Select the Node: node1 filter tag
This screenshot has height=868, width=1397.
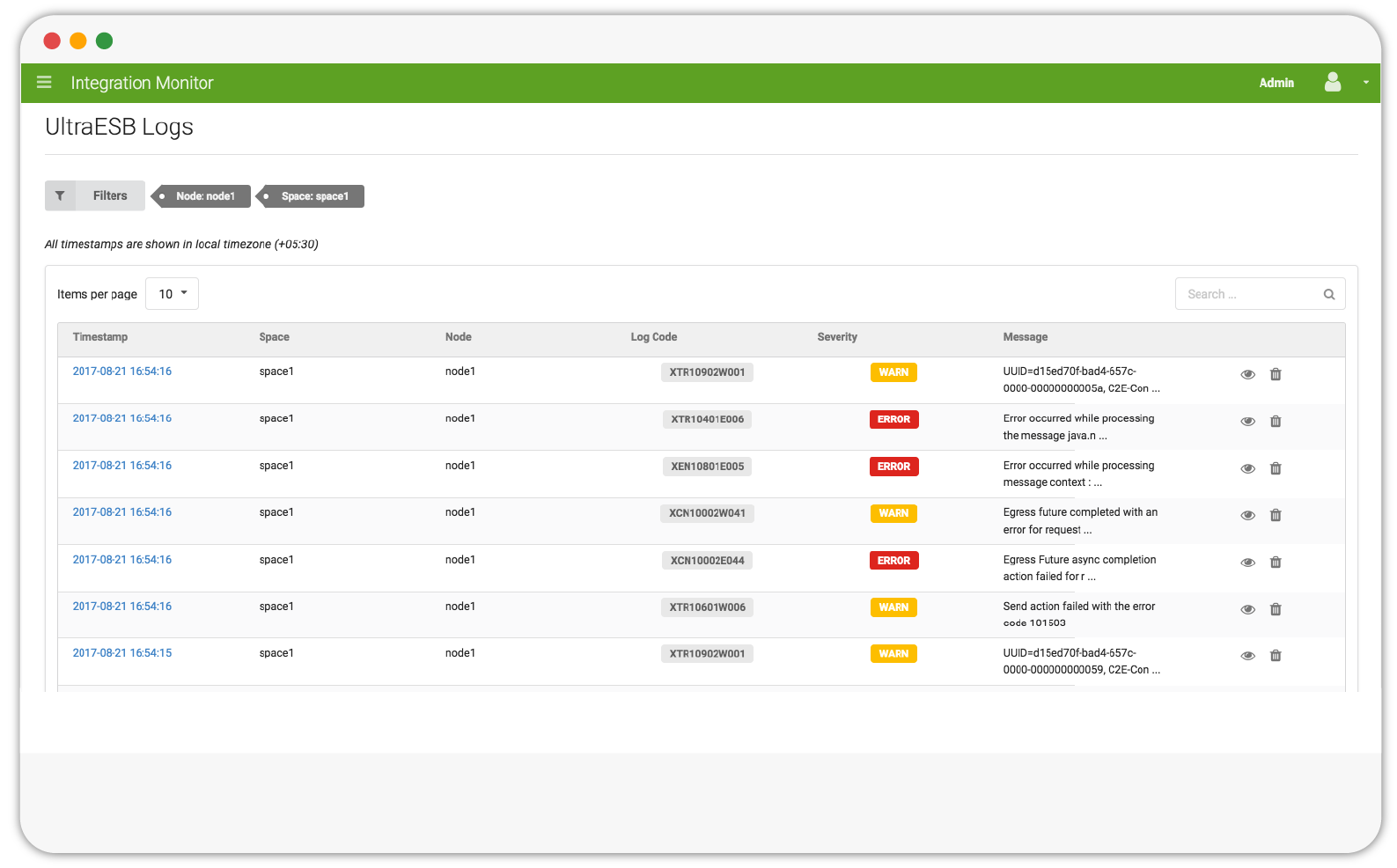point(202,196)
